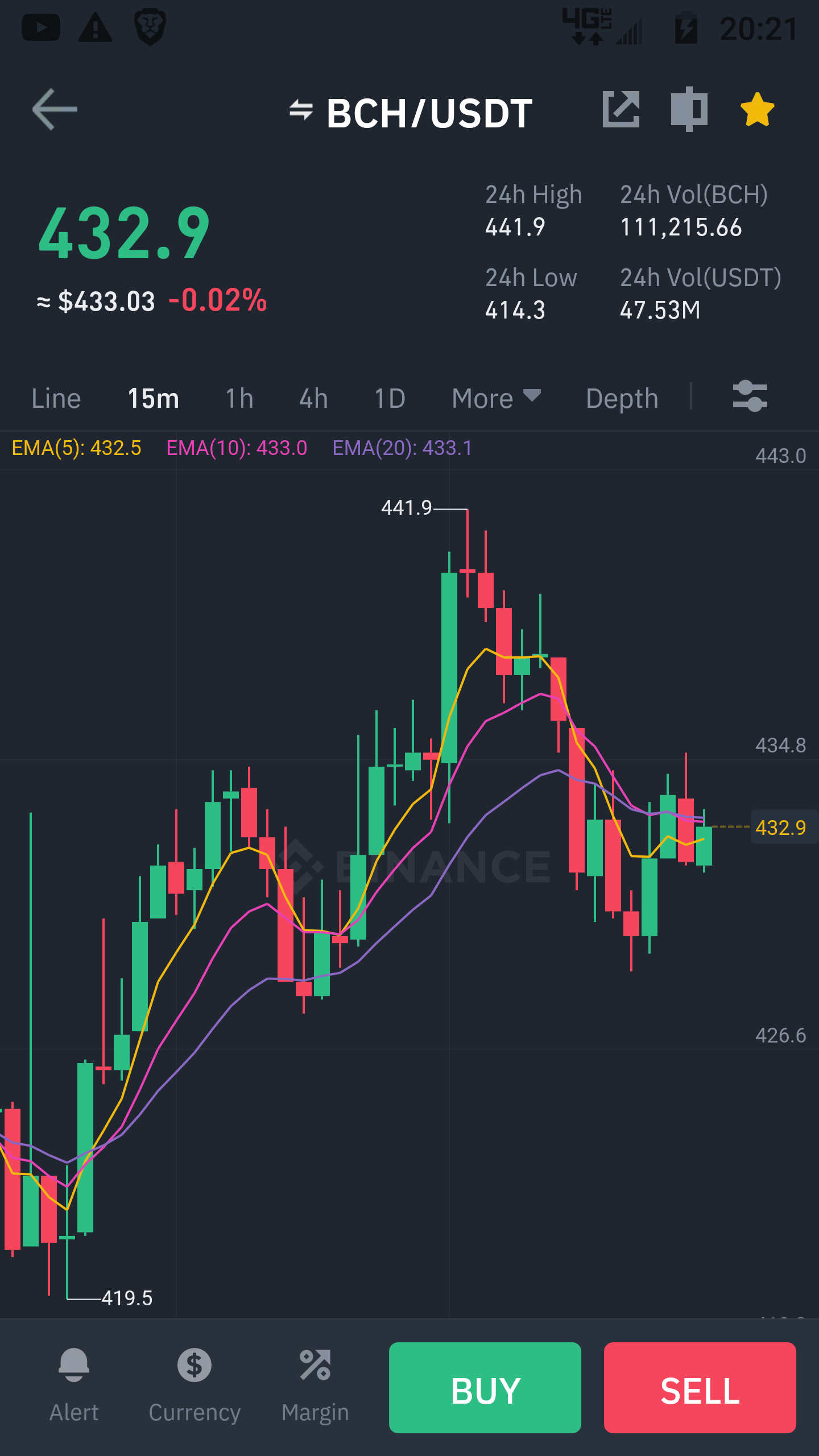Select the 1D interval tab

390,398
